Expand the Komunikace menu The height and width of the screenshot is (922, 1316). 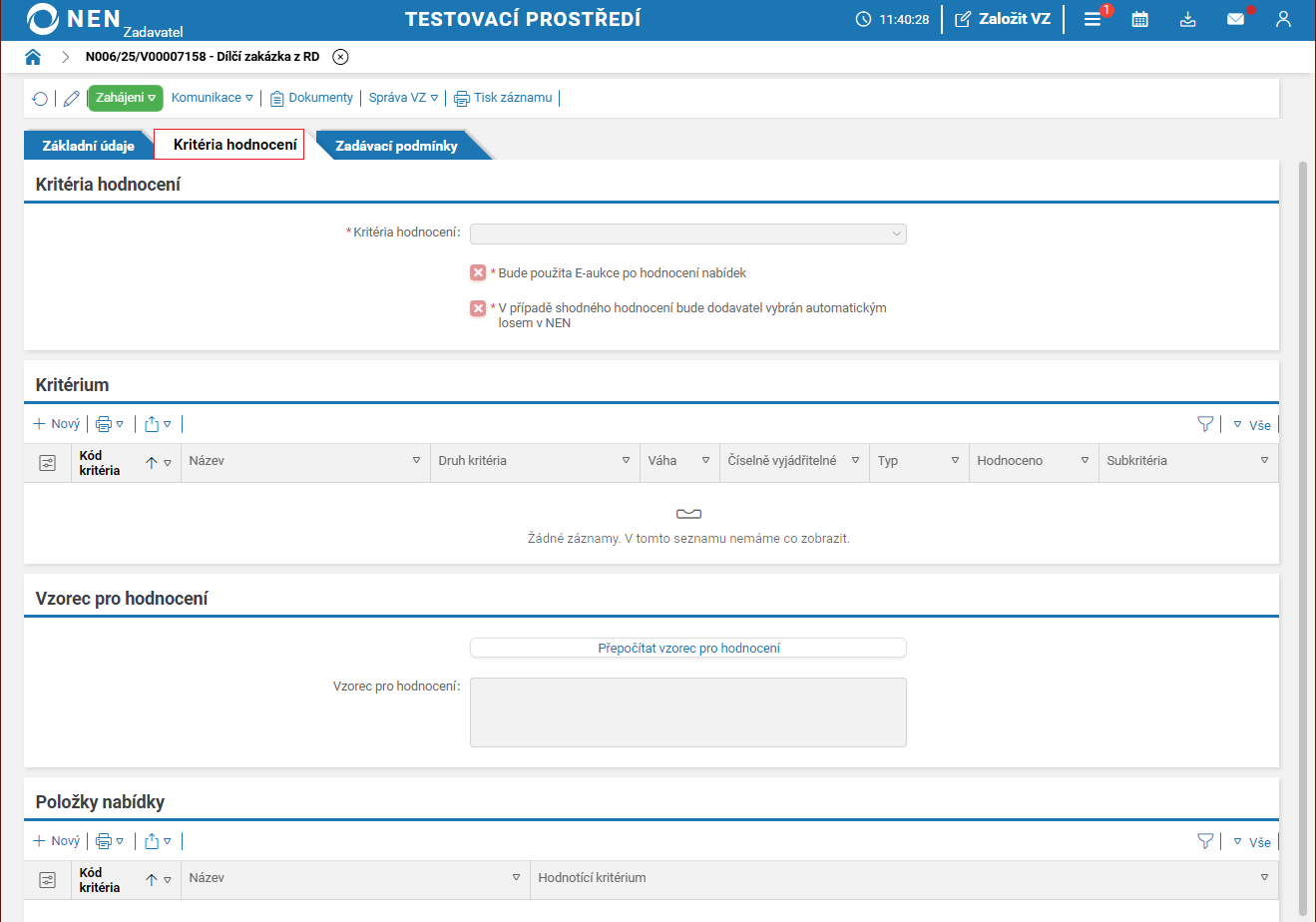[213, 98]
